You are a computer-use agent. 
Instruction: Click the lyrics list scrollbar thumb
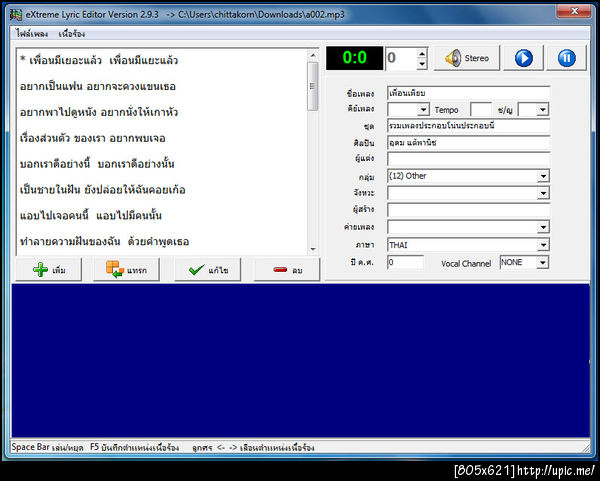pyautogui.click(x=313, y=86)
